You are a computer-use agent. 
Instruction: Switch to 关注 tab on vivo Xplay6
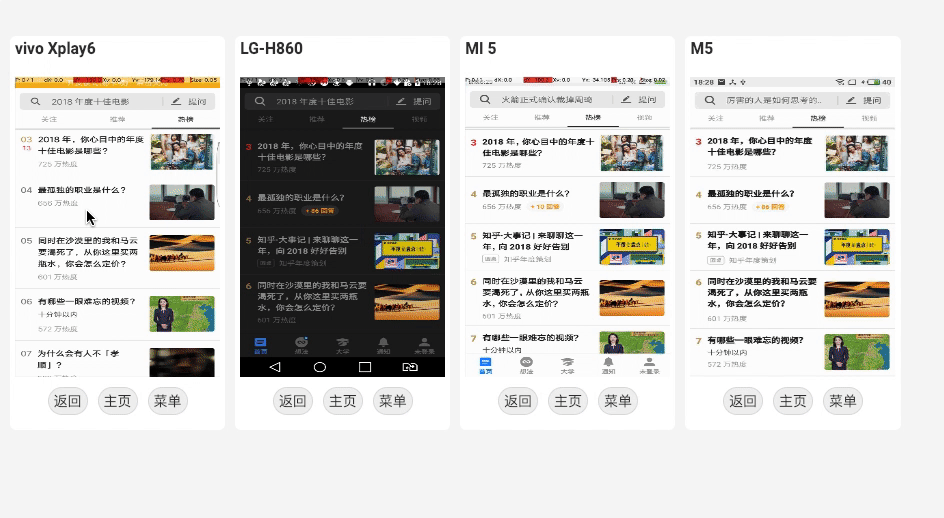click(x=49, y=119)
